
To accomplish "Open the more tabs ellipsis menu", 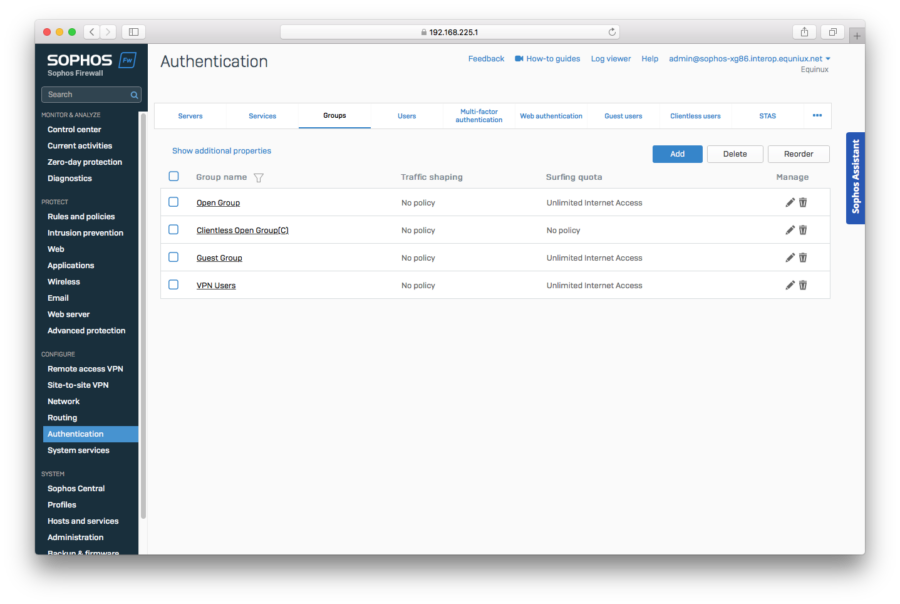I will 817,116.
